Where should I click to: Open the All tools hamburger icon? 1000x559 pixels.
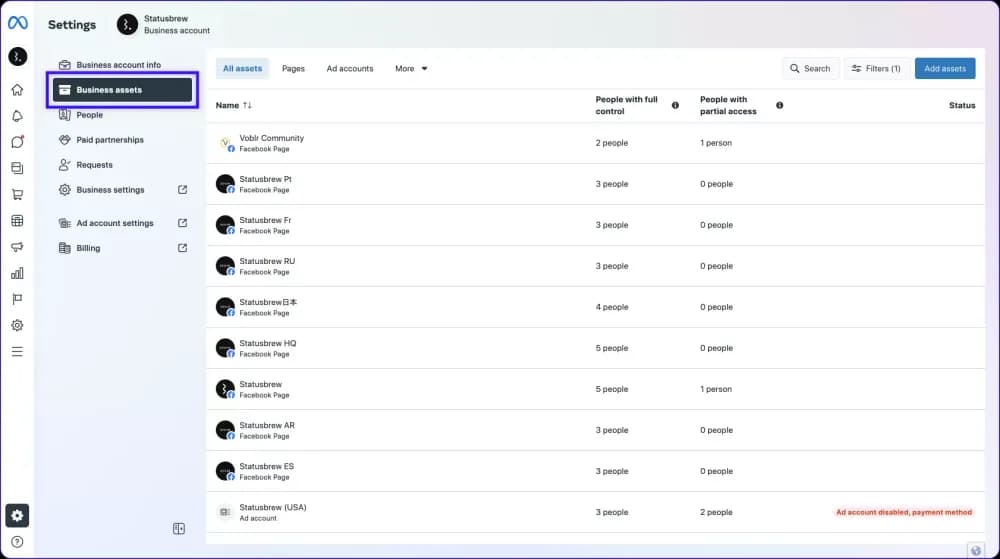coord(17,352)
